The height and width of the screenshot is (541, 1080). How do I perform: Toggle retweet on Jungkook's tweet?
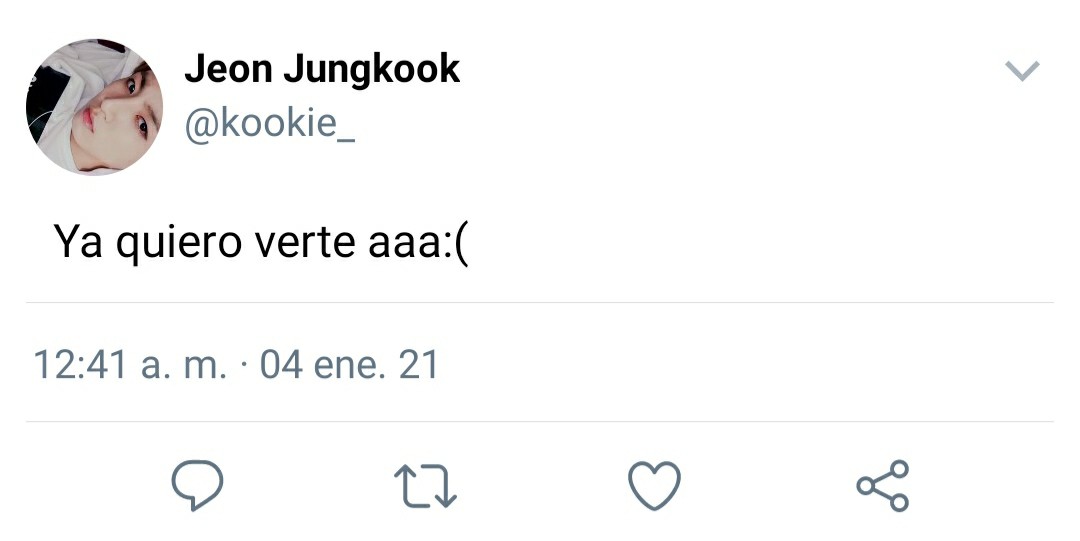(x=426, y=486)
